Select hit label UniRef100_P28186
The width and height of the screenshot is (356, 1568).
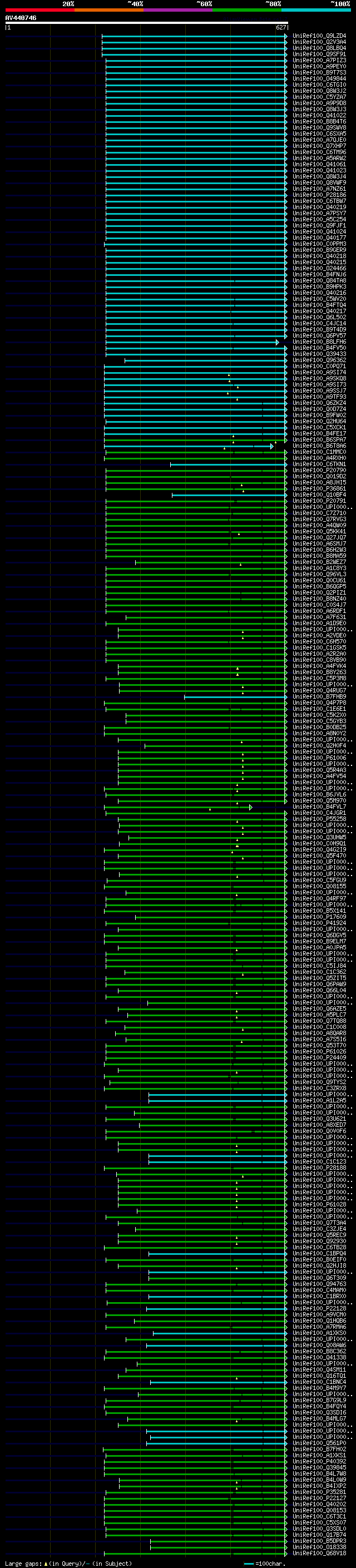pyautogui.click(x=319, y=195)
